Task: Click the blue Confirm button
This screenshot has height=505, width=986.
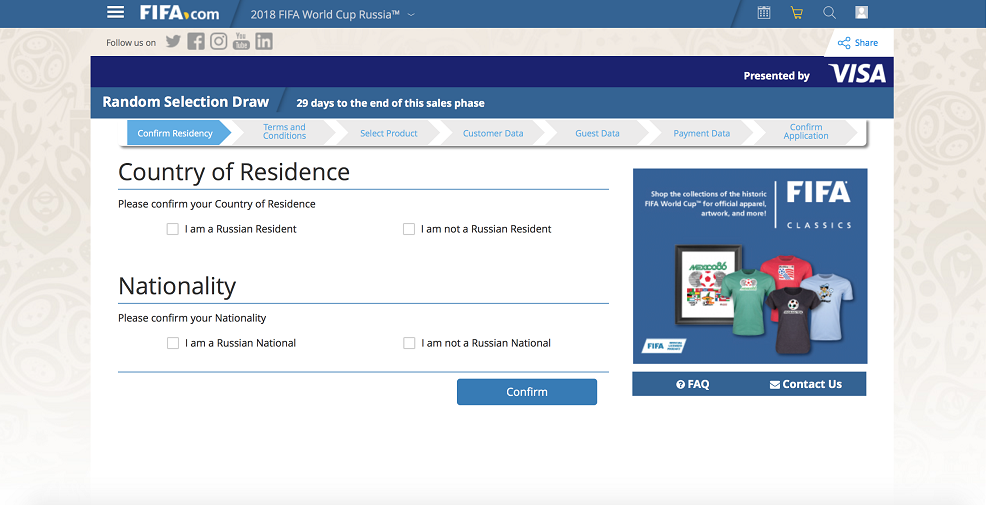Action: 527,392
